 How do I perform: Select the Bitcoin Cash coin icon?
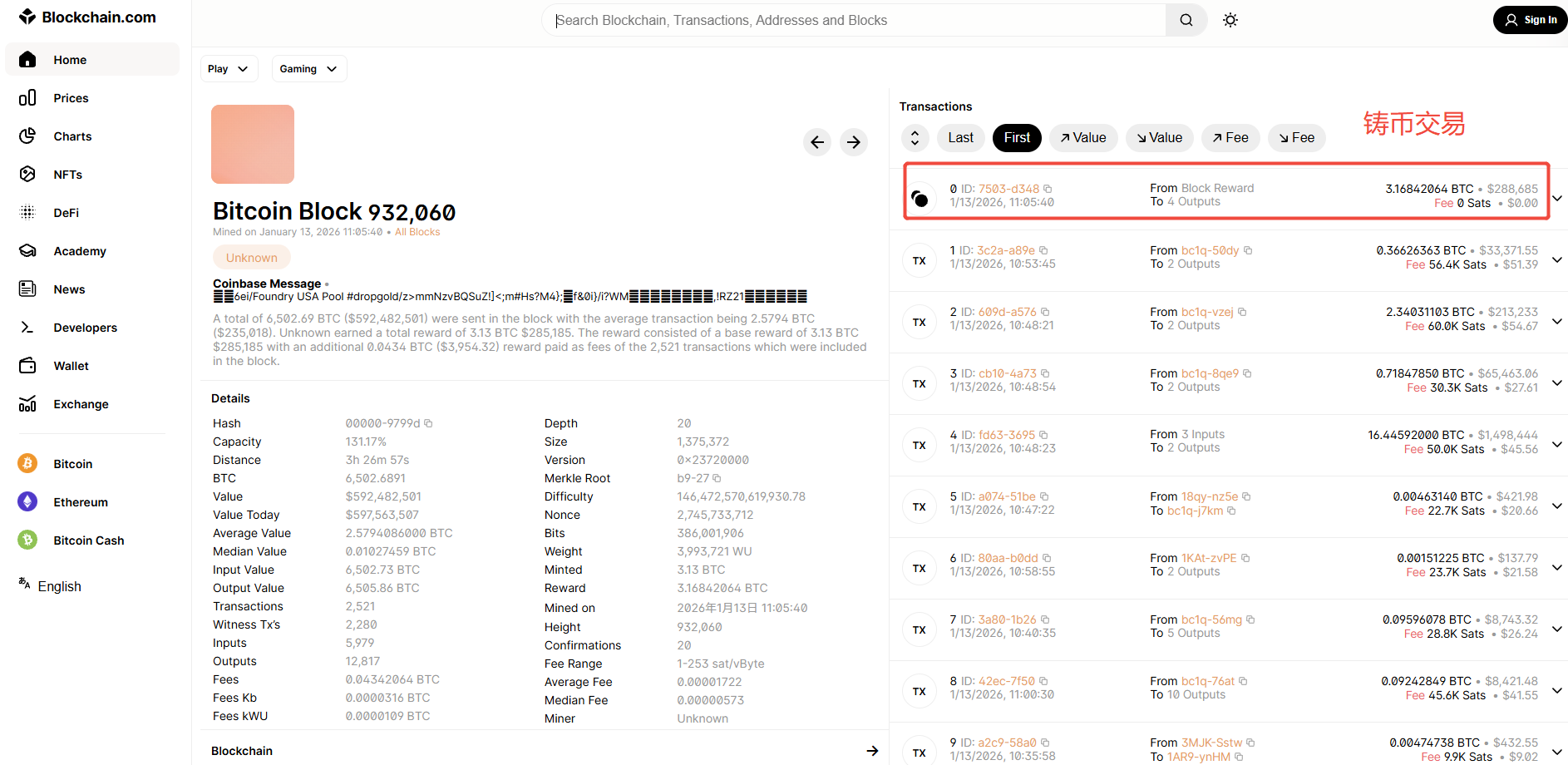27,540
